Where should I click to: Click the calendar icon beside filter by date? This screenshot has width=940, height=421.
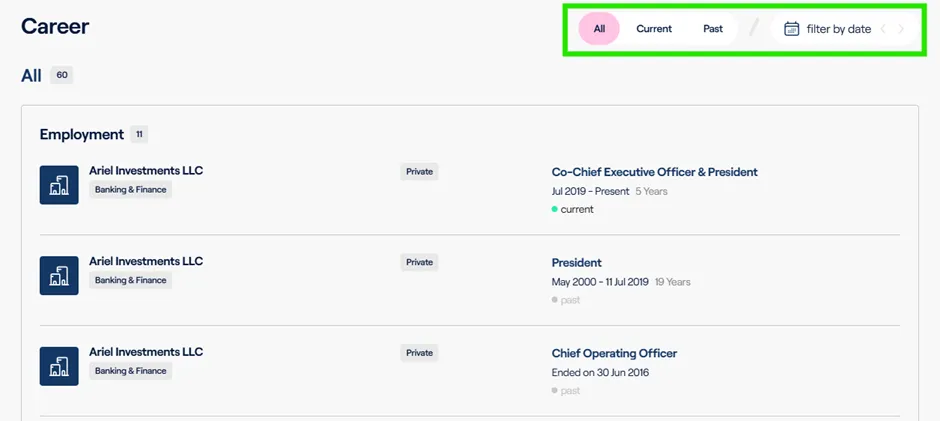792,29
